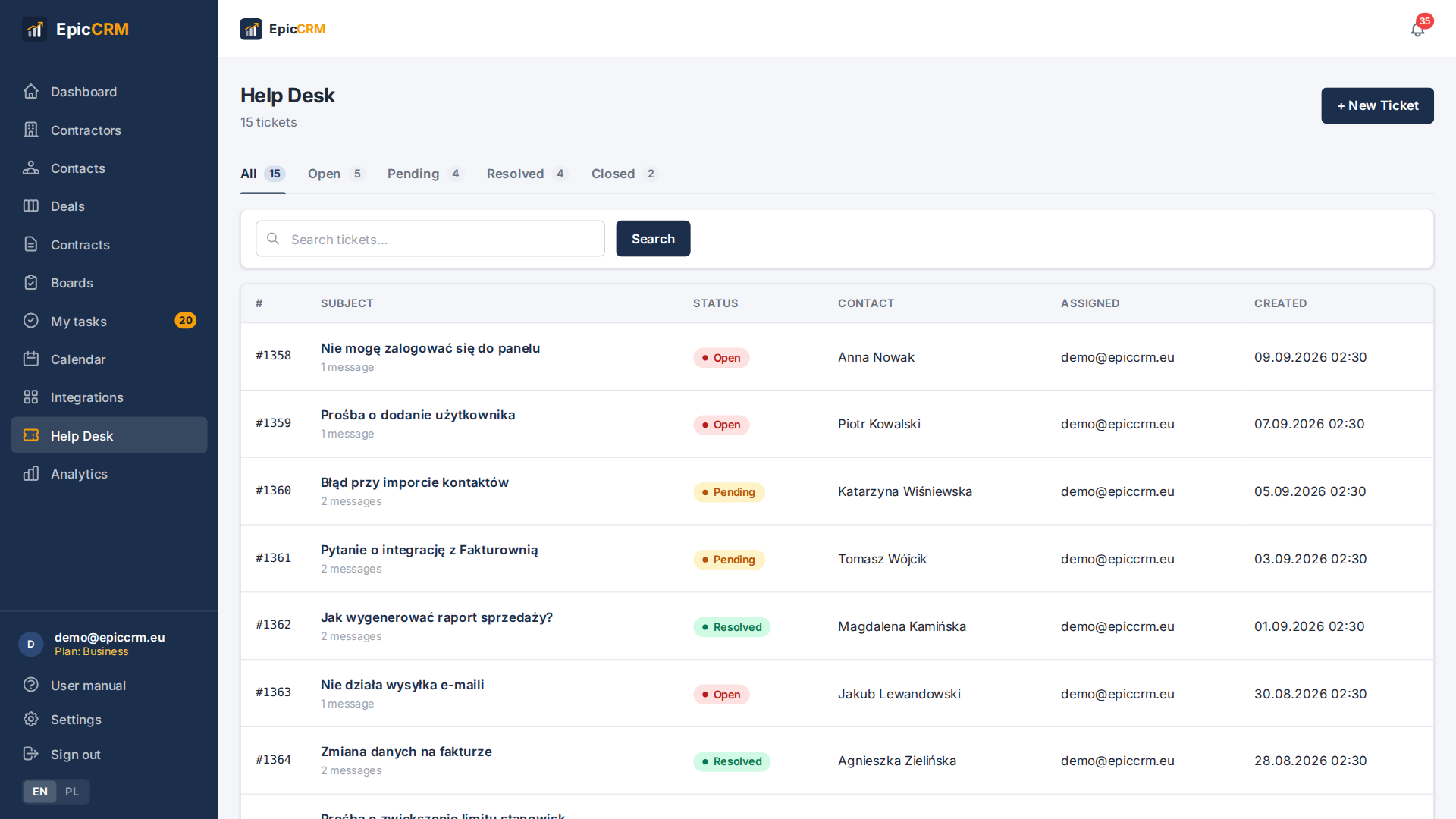Switch to the Resolved tickets tab
Image resolution: width=1456 pixels, height=819 pixels.
click(527, 174)
